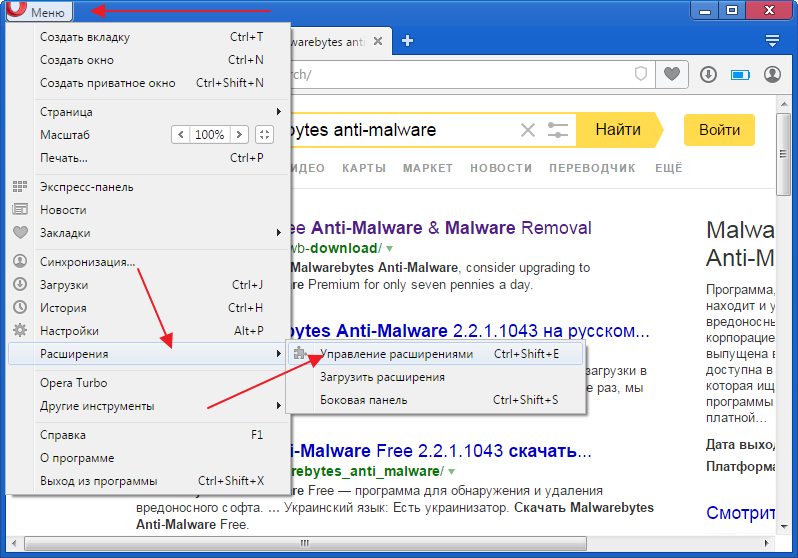Expand the Другие инструменты submenu
Image resolution: width=798 pixels, height=558 pixels.
[150, 406]
